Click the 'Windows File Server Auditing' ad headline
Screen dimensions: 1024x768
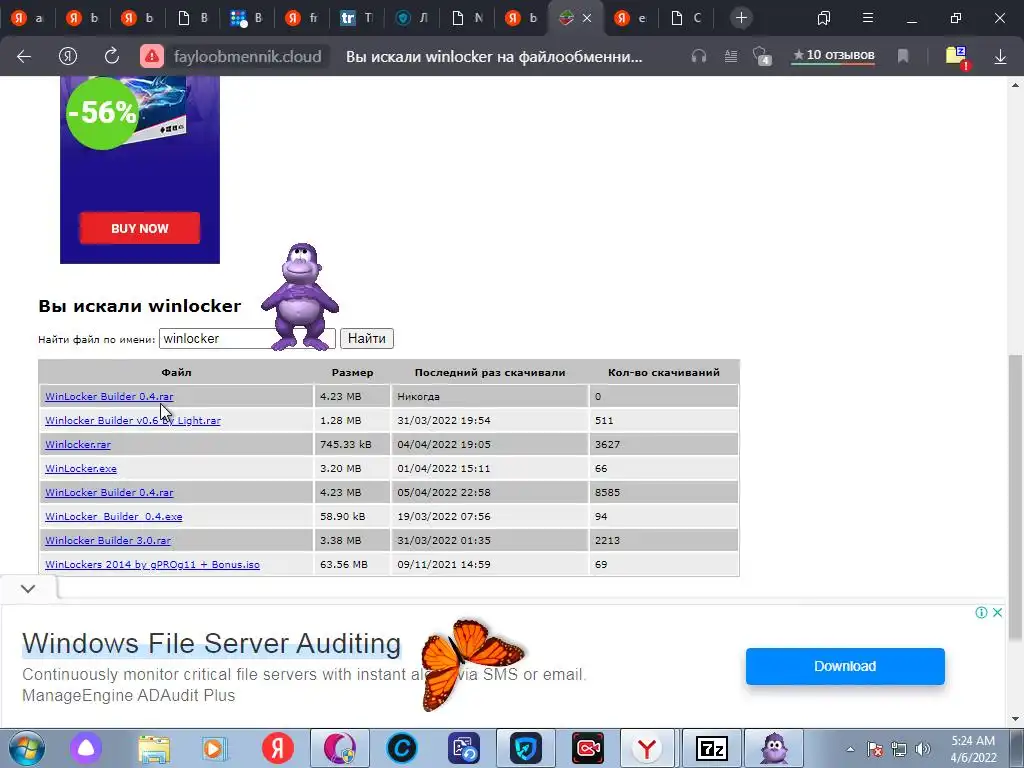pos(212,643)
